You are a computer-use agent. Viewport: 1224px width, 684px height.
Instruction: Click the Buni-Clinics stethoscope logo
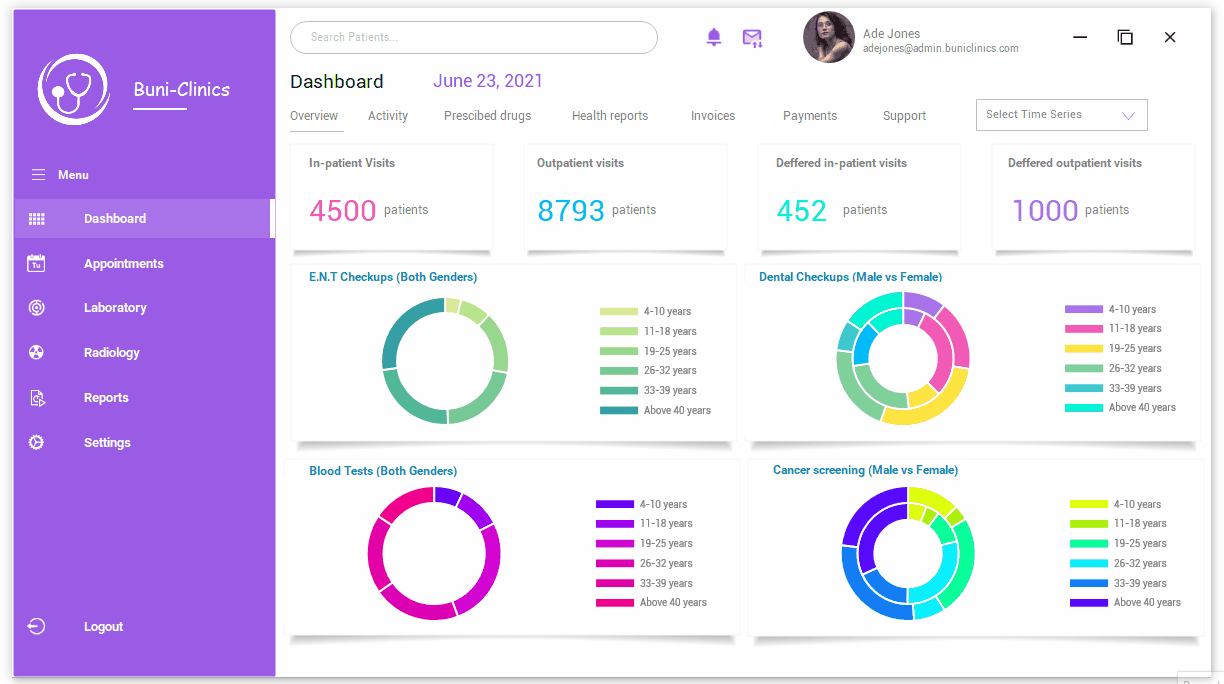[73, 89]
